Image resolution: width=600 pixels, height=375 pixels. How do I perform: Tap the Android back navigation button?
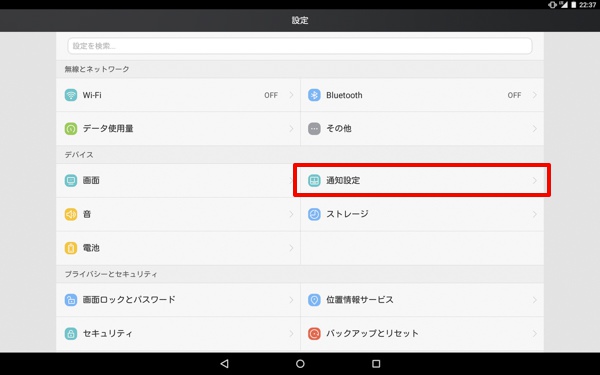pos(225,364)
